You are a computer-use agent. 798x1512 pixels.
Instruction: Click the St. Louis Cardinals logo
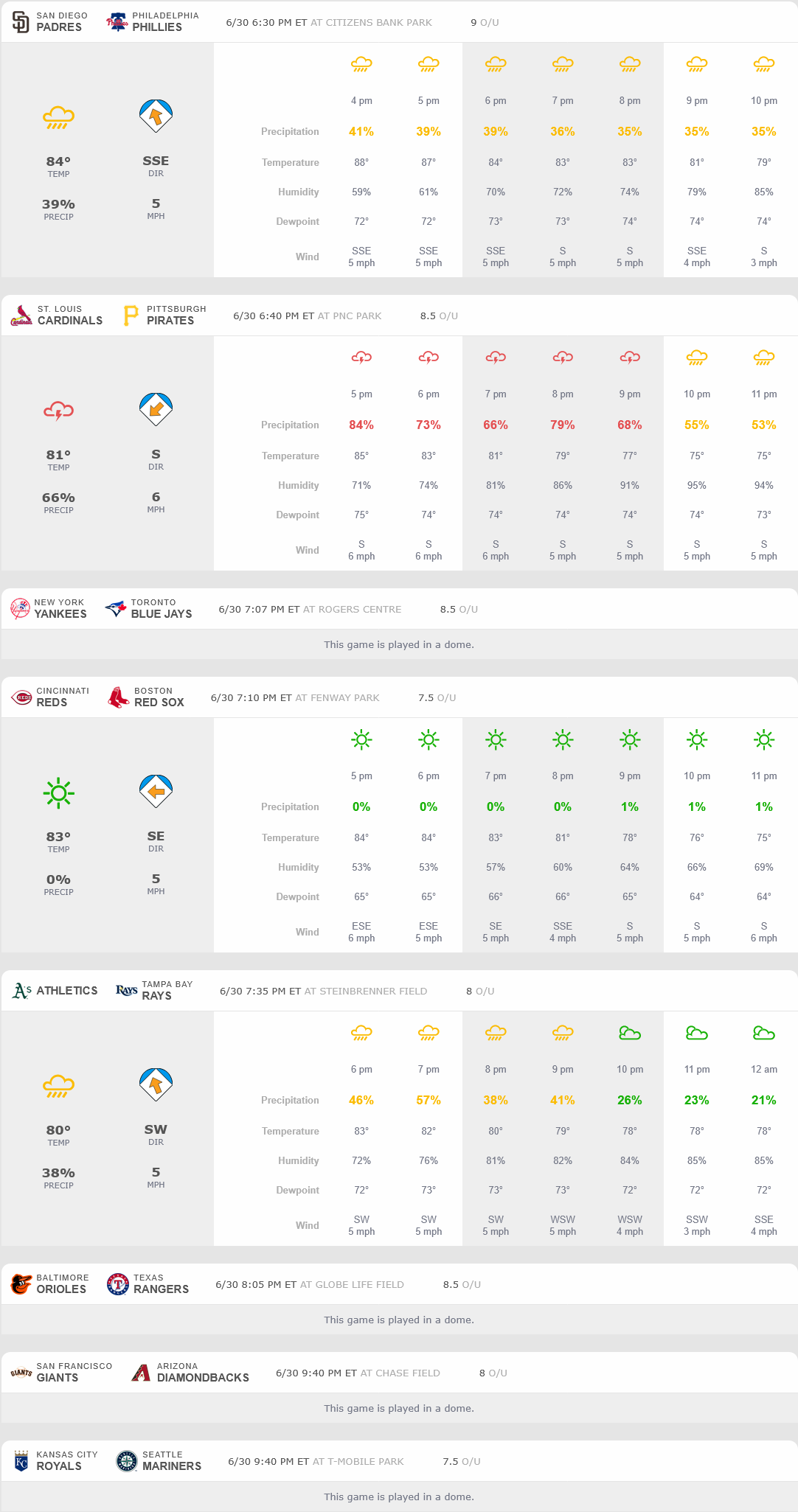(21, 316)
